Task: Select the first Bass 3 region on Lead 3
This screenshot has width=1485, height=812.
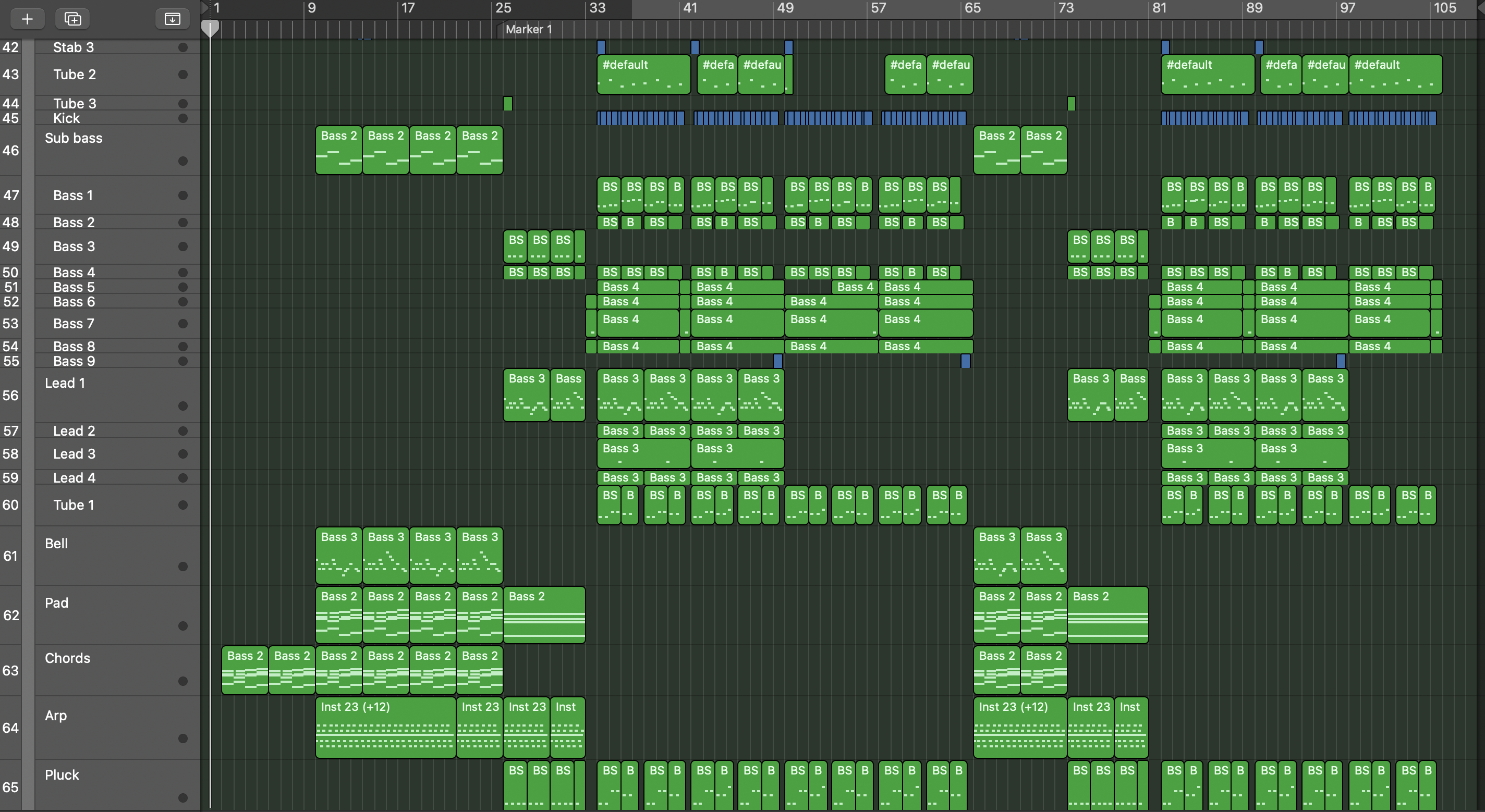Action: (643, 453)
